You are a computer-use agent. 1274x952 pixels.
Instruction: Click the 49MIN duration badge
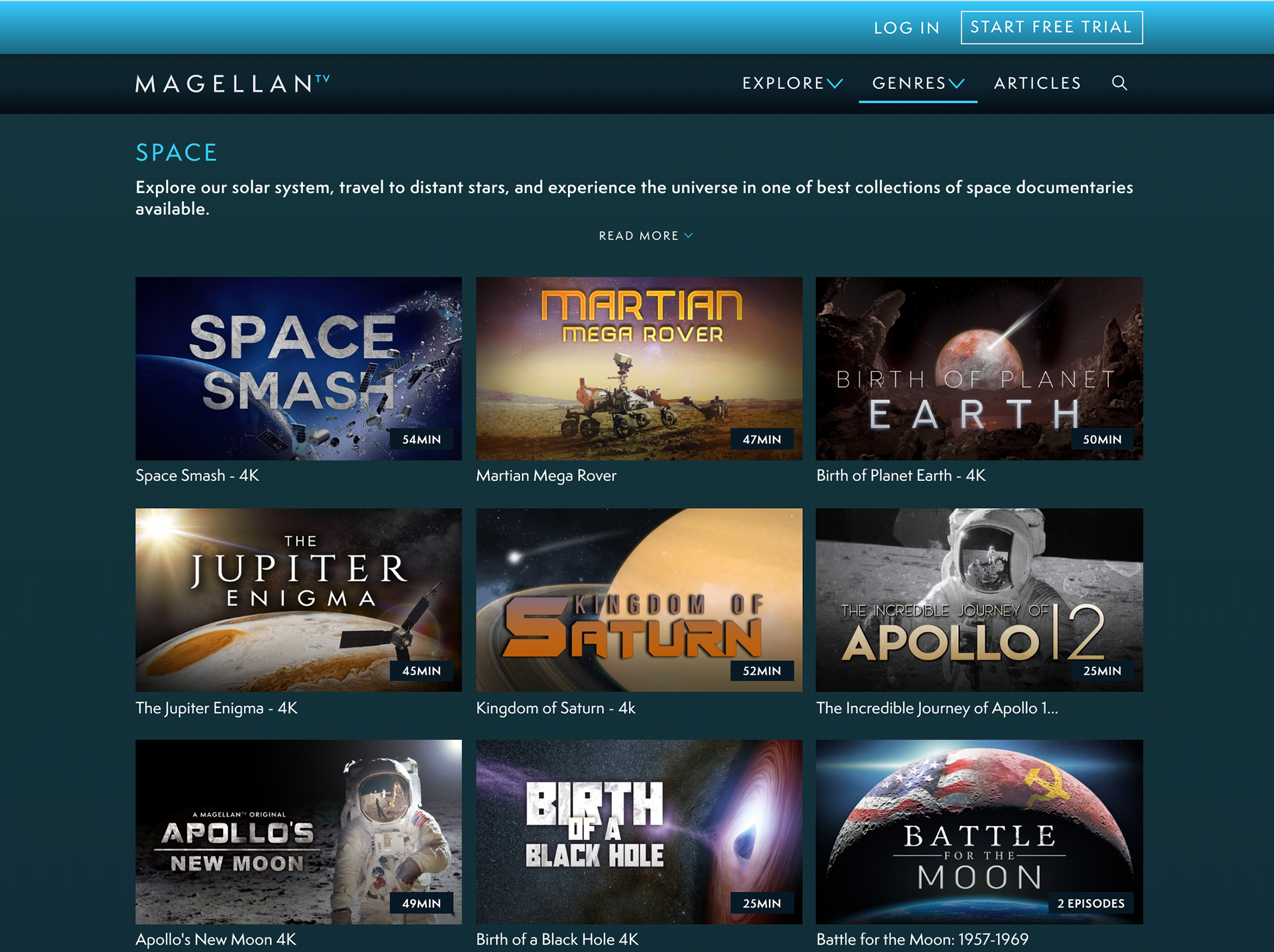[421, 903]
